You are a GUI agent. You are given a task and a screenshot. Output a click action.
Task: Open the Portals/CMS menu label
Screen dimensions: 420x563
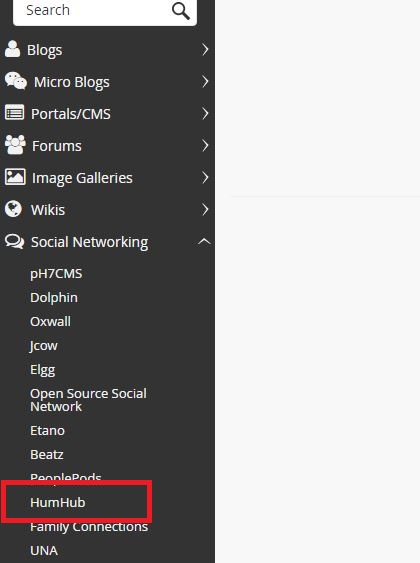71,114
